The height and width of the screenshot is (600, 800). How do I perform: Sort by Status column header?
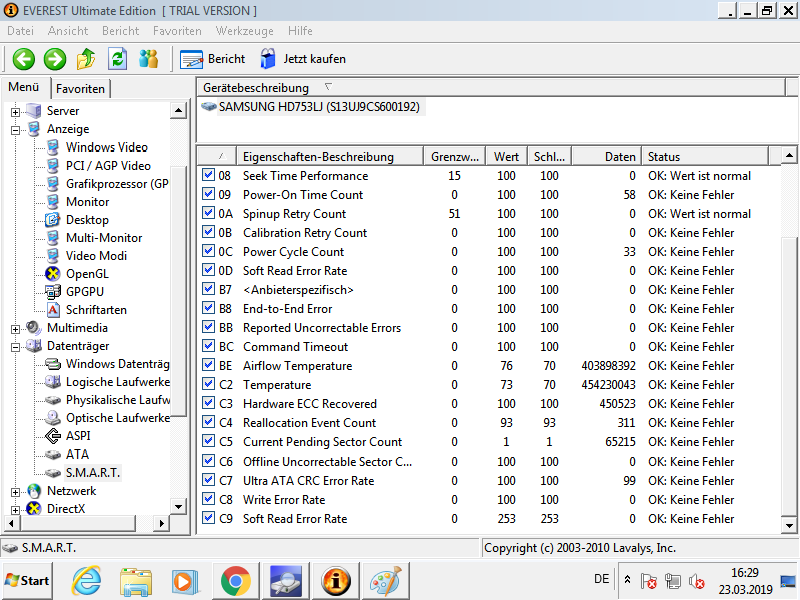pos(705,157)
